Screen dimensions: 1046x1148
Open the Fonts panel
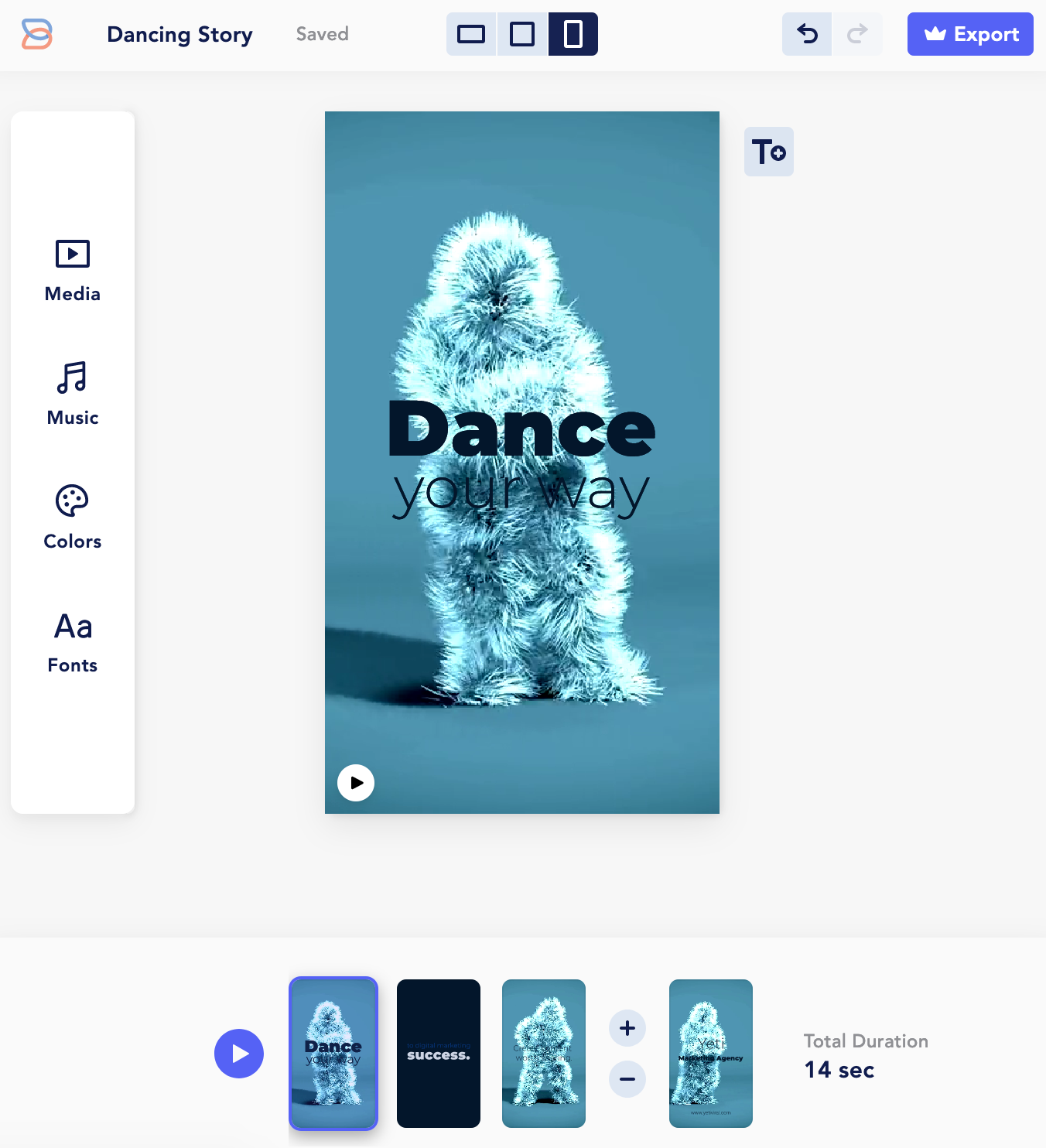click(x=73, y=643)
